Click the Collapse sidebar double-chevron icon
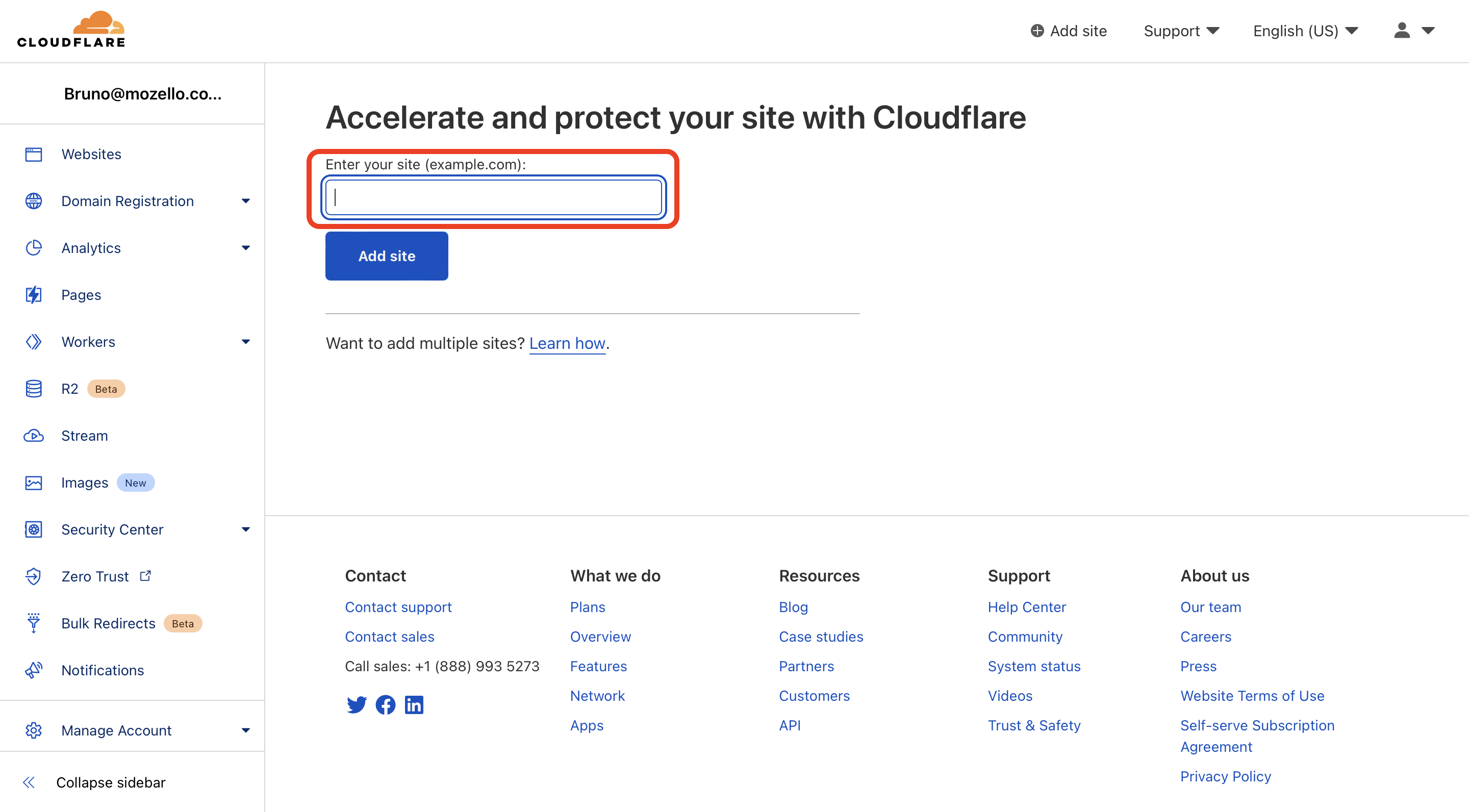This screenshot has width=1469, height=812. point(29,782)
